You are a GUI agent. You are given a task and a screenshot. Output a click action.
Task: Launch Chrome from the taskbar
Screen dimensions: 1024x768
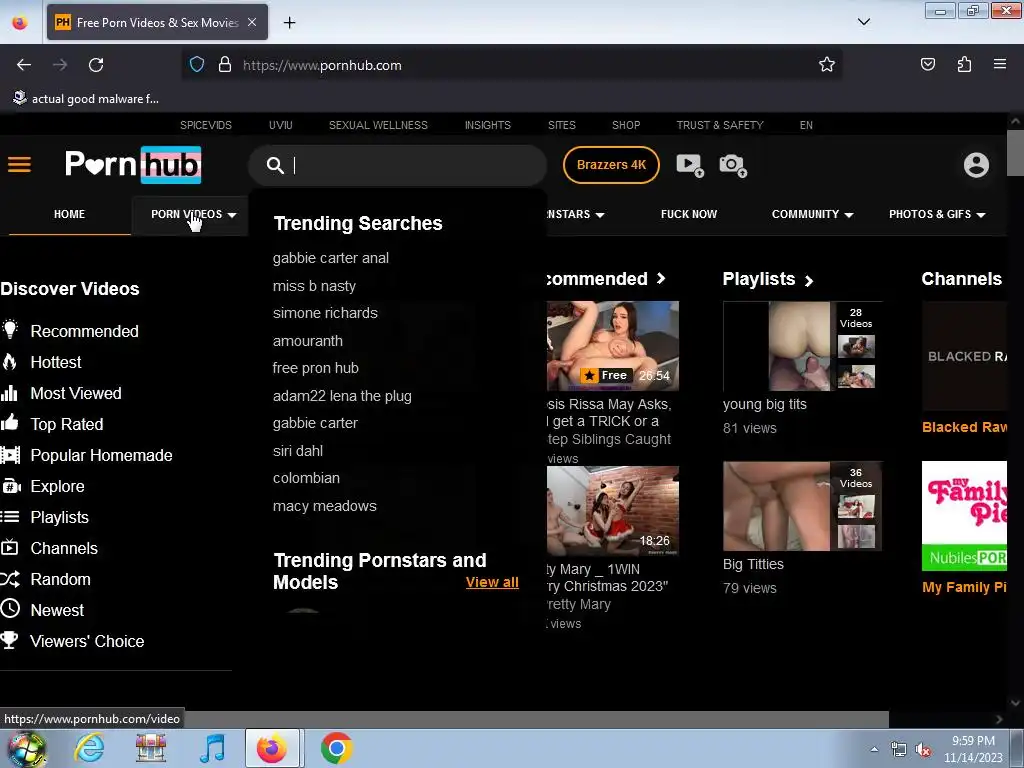click(x=336, y=748)
